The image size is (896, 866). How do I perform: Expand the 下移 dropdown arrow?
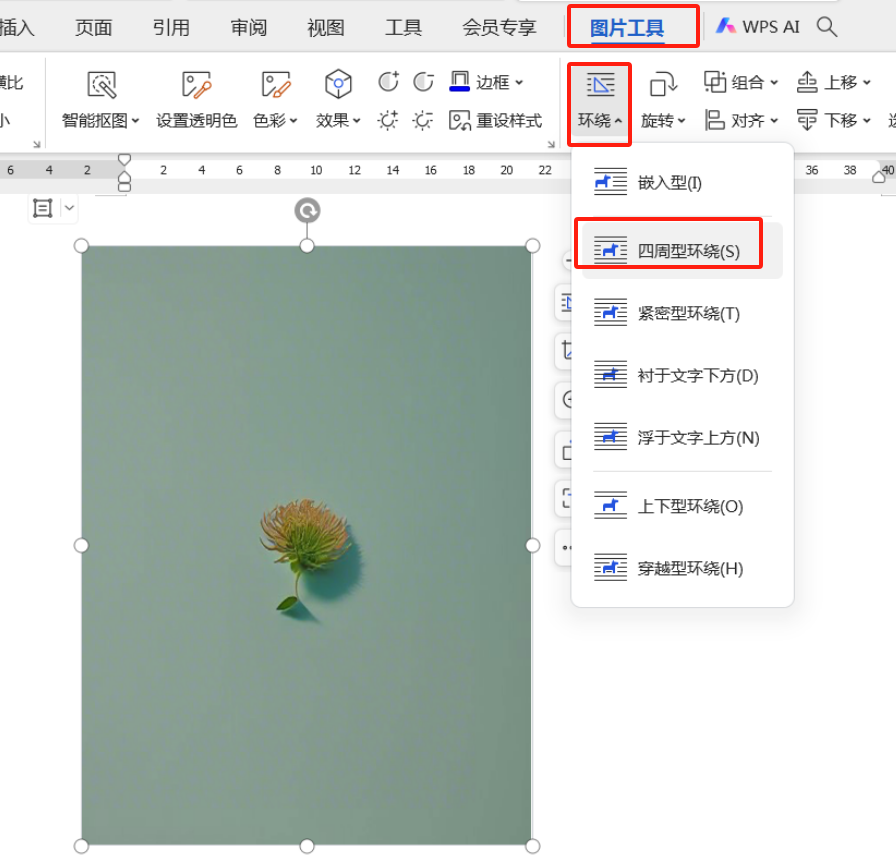(866, 121)
